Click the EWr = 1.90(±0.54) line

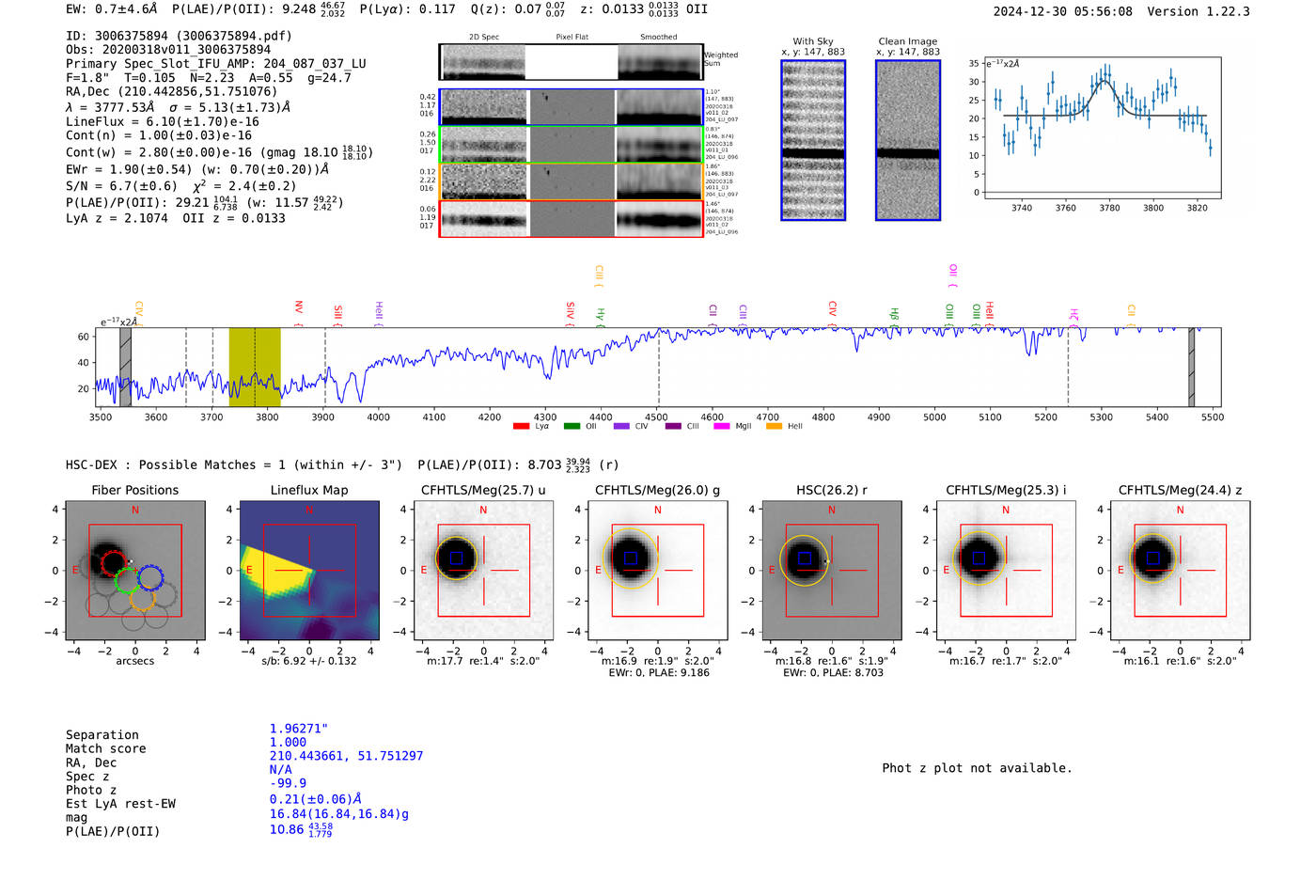pos(197,169)
